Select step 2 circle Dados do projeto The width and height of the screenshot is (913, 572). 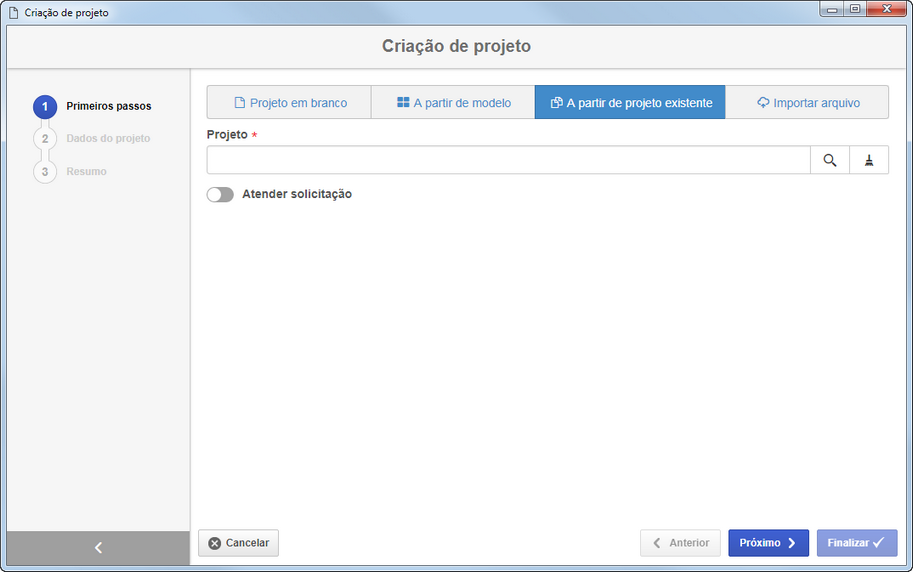click(45, 139)
